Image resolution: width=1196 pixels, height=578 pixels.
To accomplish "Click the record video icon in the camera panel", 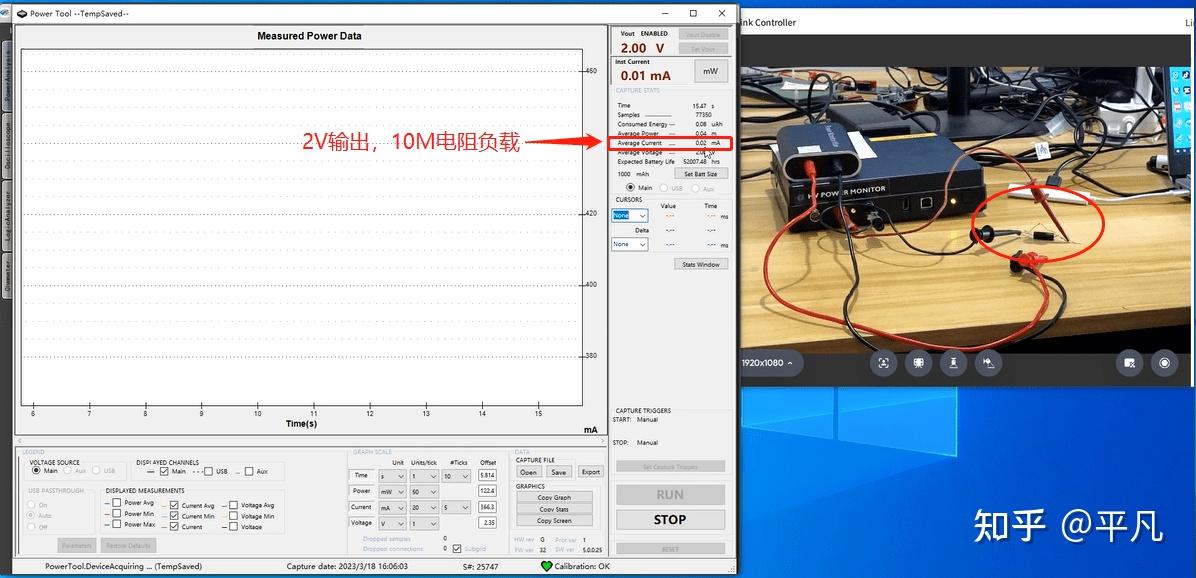I will (x=1129, y=363).
